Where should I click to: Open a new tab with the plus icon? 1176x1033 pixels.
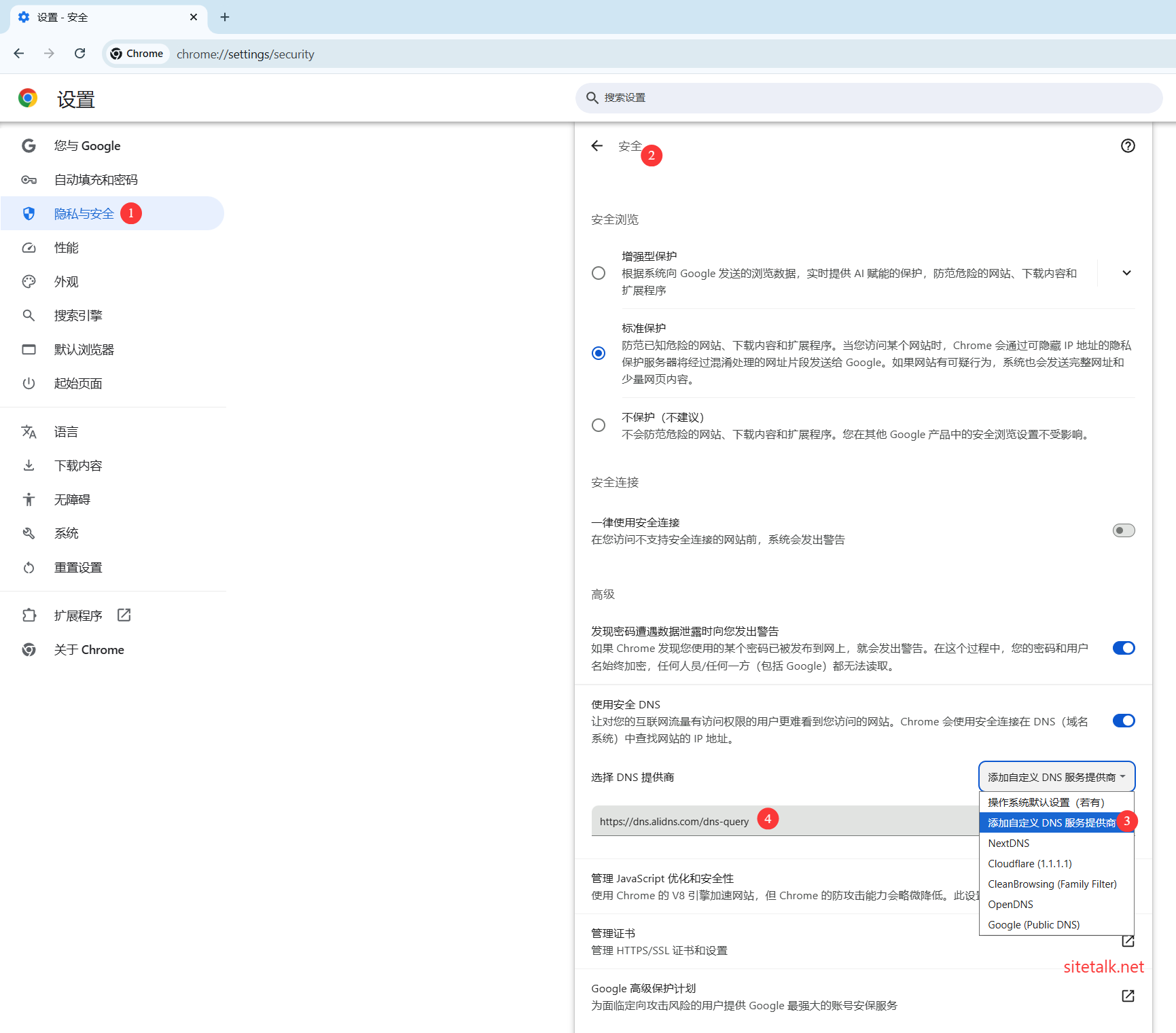point(225,17)
